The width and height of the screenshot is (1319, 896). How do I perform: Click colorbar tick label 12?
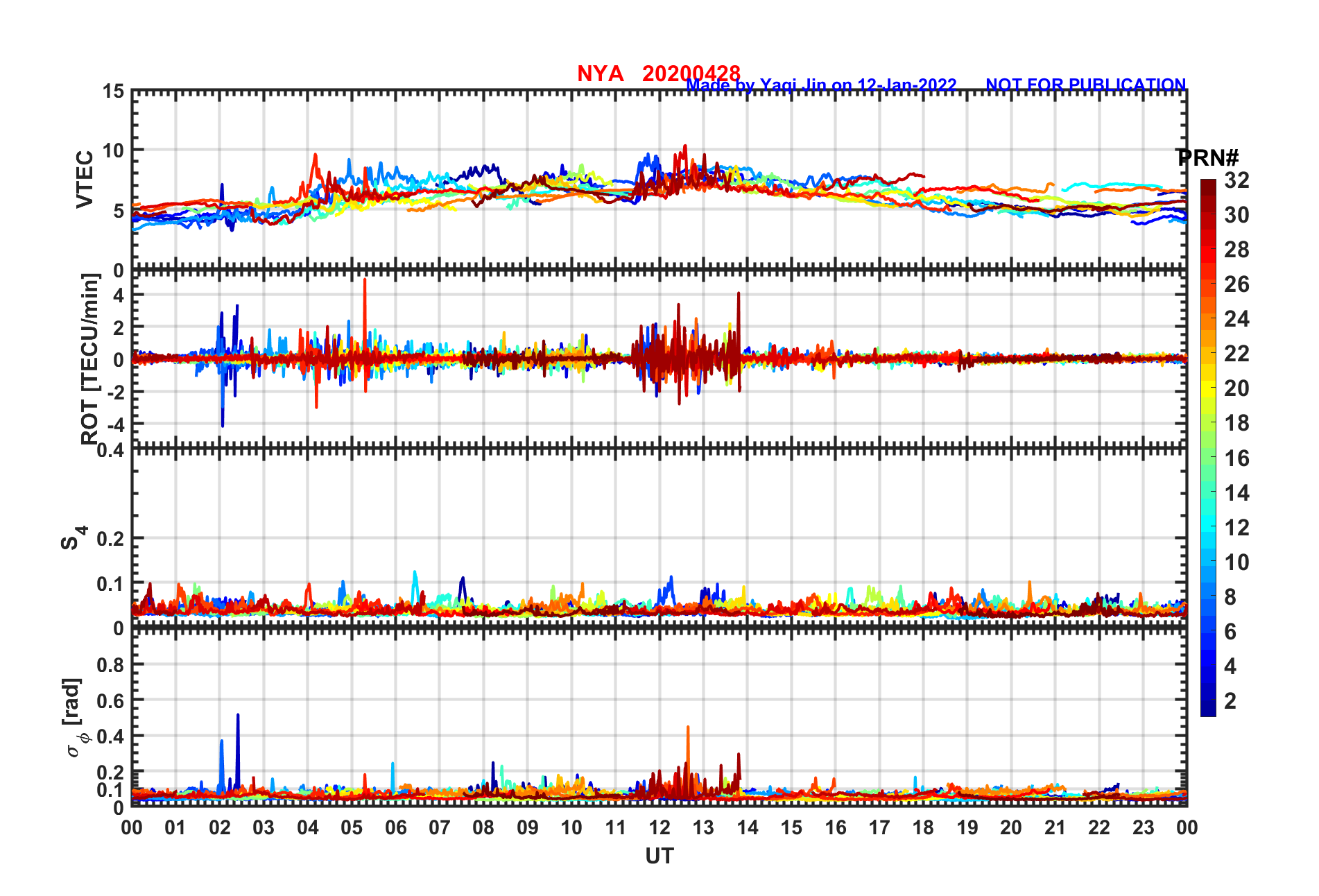point(1236,528)
